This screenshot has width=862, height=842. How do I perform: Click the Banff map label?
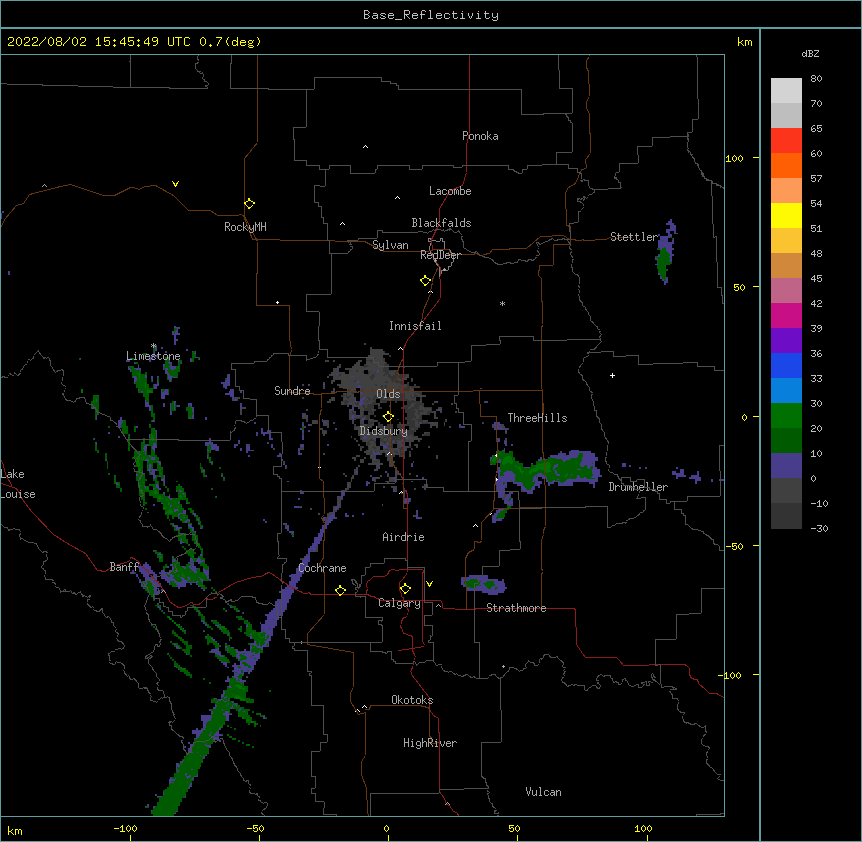point(124,567)
